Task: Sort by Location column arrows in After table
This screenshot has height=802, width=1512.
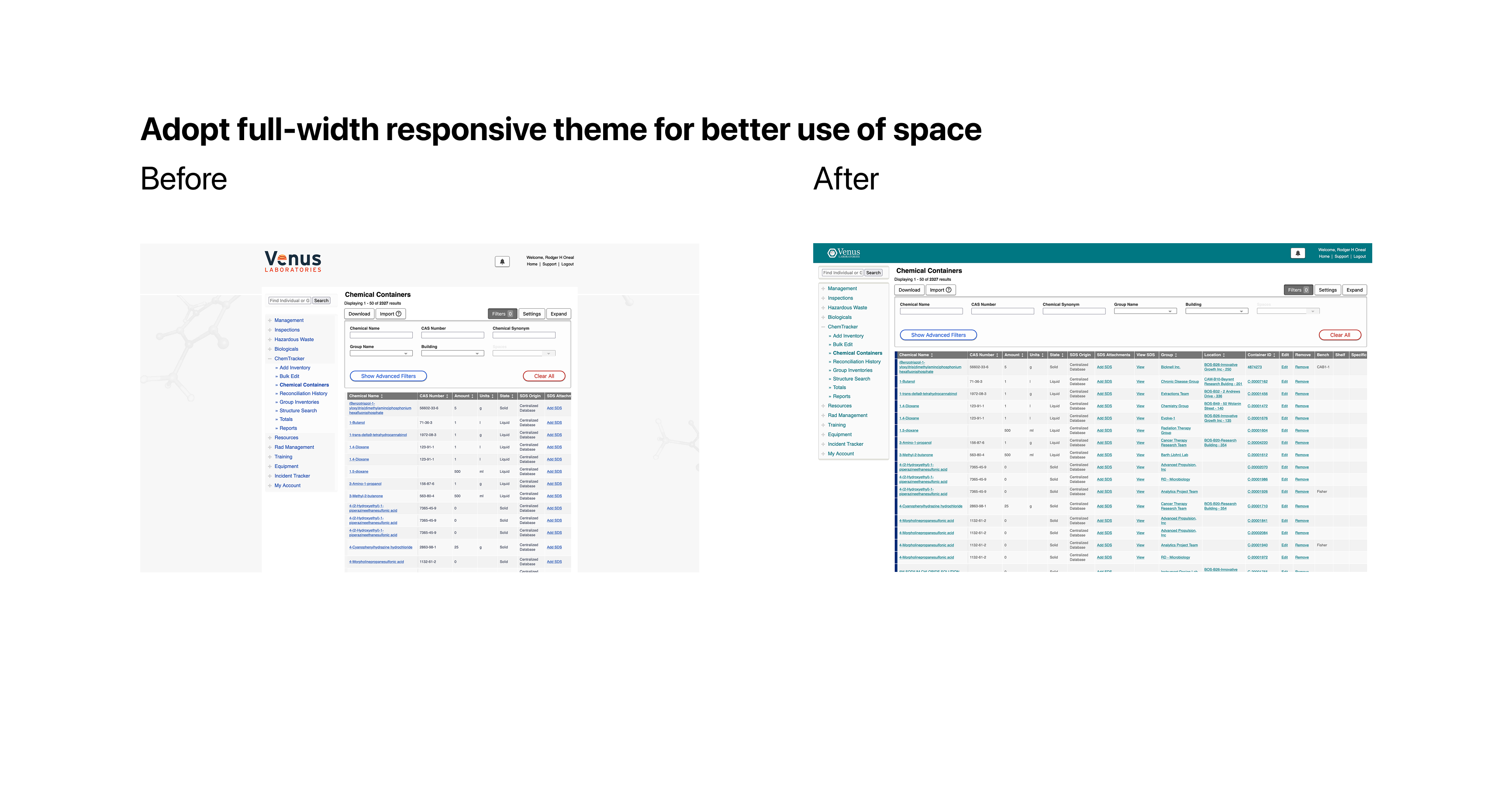Action: click(1224, 355)
